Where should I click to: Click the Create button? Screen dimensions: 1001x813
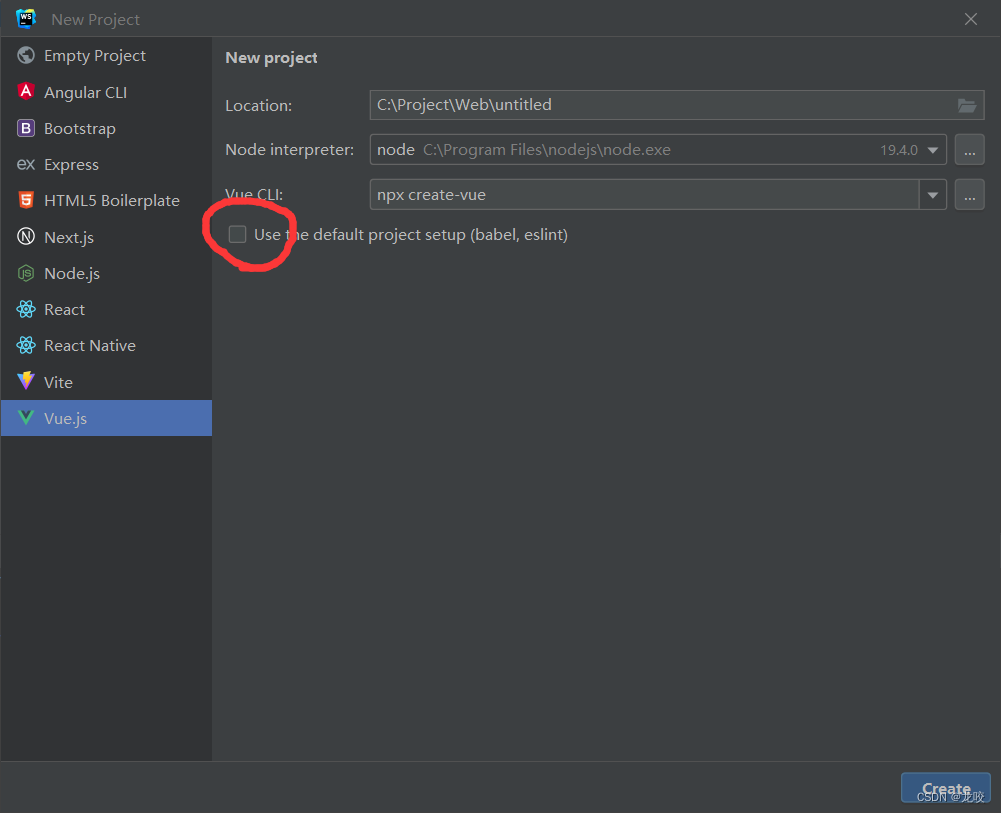[x=945, y=788]
